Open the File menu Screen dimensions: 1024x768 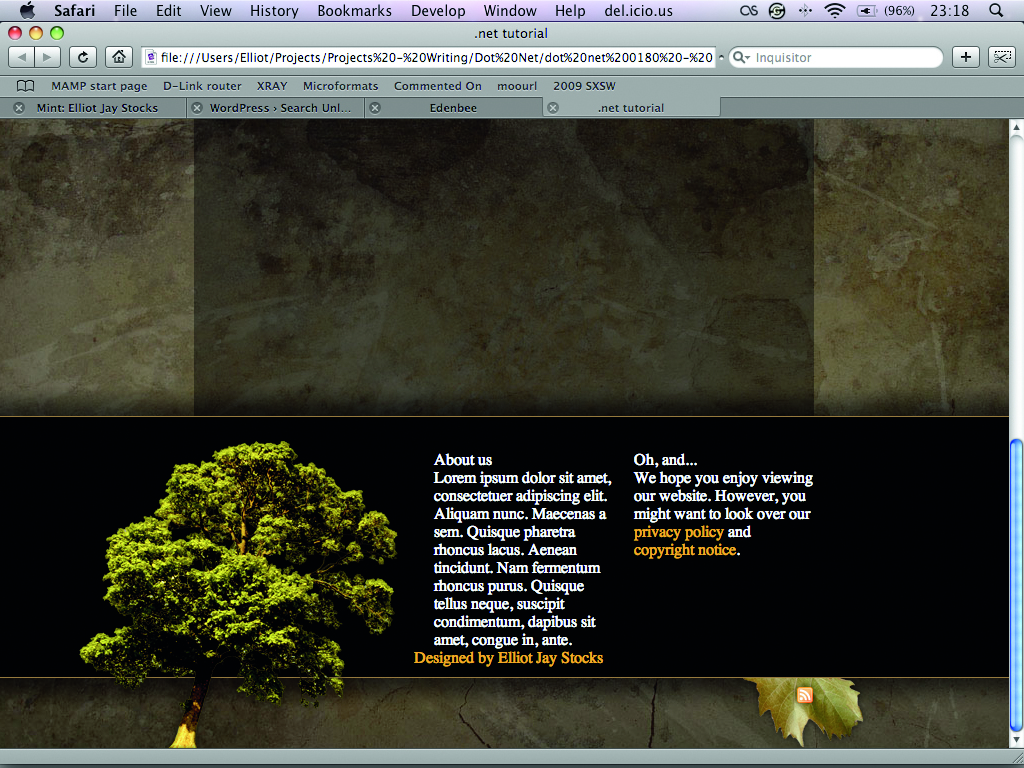pyautogui.click(x=125, y=10)
